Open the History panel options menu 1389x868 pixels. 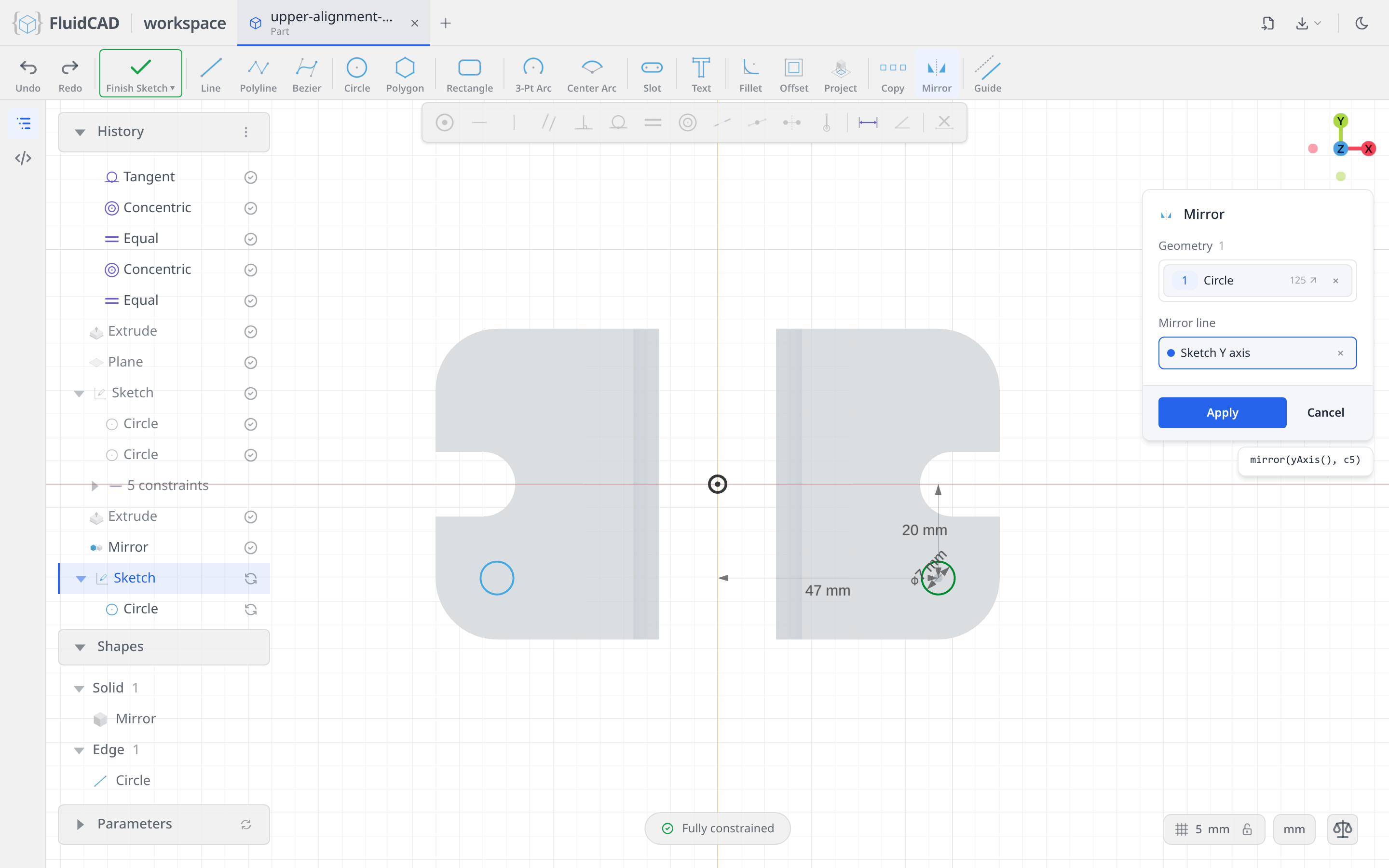[x=245, y=132]
